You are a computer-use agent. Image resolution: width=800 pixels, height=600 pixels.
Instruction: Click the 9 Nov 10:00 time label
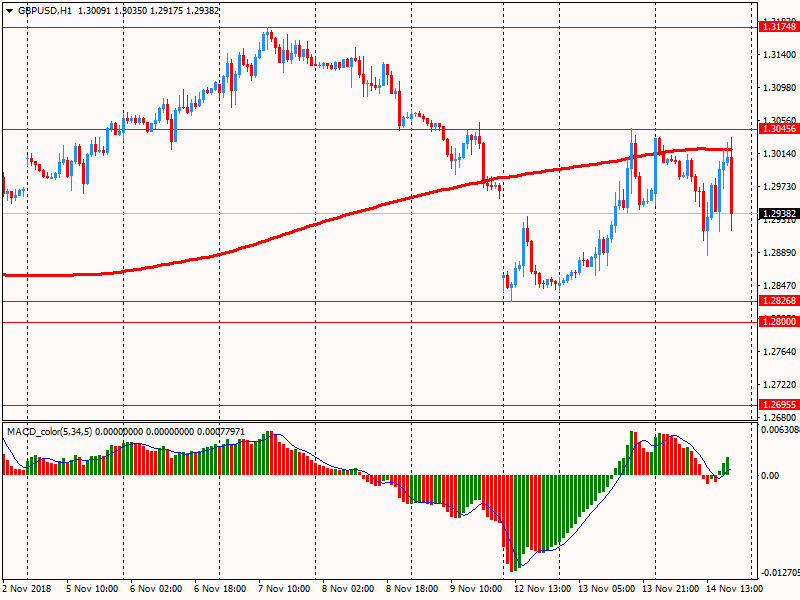pyautogui.click(x=476, y=589)
